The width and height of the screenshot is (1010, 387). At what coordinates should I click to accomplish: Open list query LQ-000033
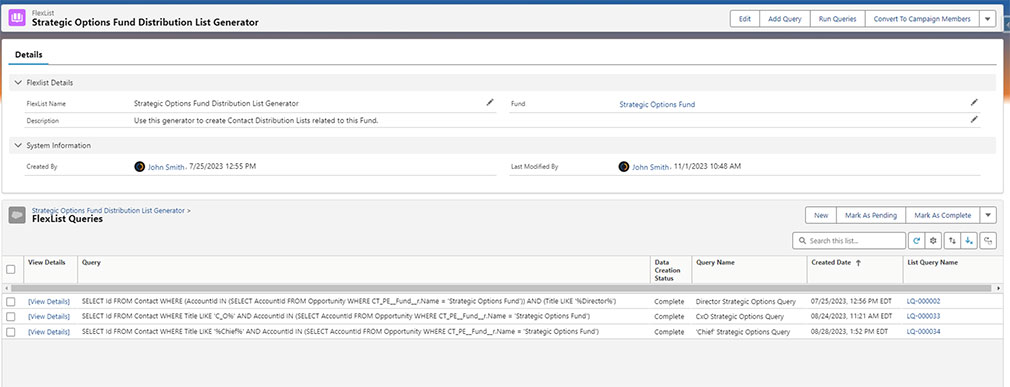pyautogui.click(x=924, y=317)
